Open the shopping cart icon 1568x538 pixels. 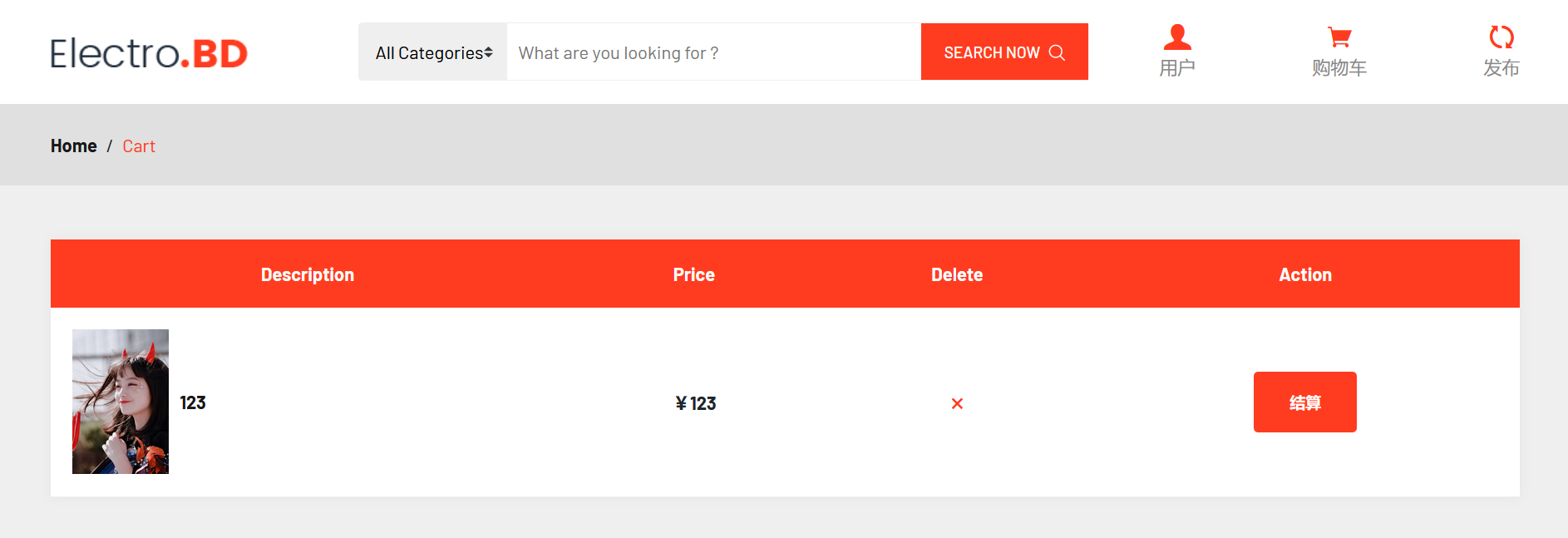[x=1339, y=37]
